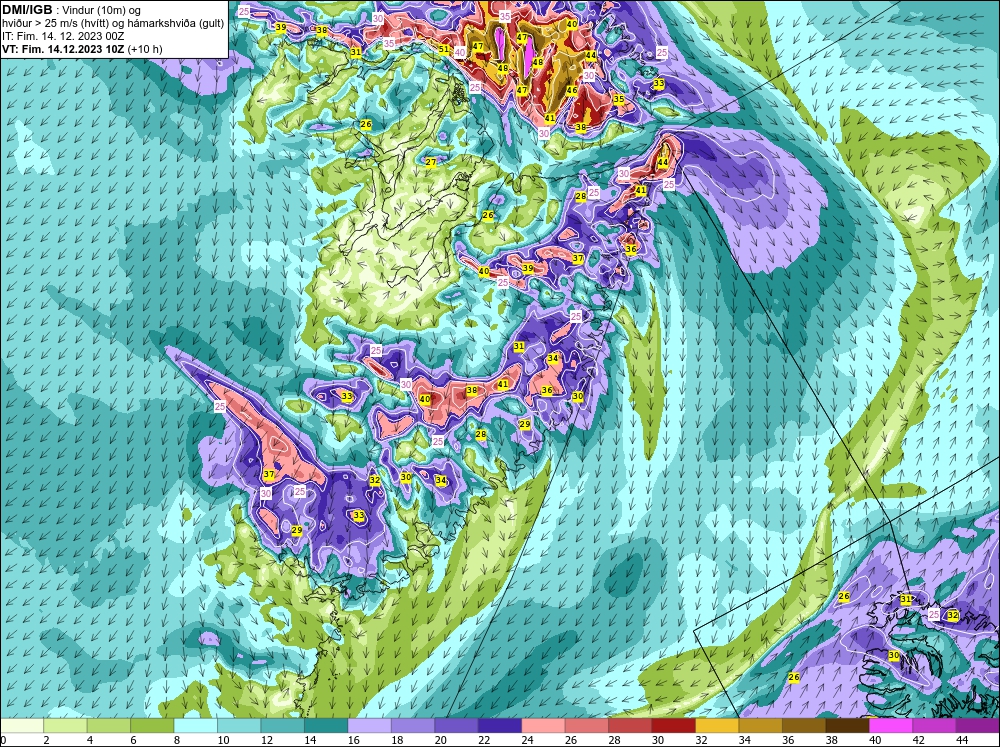Pick the 6–8 m/s olive green legend swatch

pyautogui.click(x=152, y=726)
